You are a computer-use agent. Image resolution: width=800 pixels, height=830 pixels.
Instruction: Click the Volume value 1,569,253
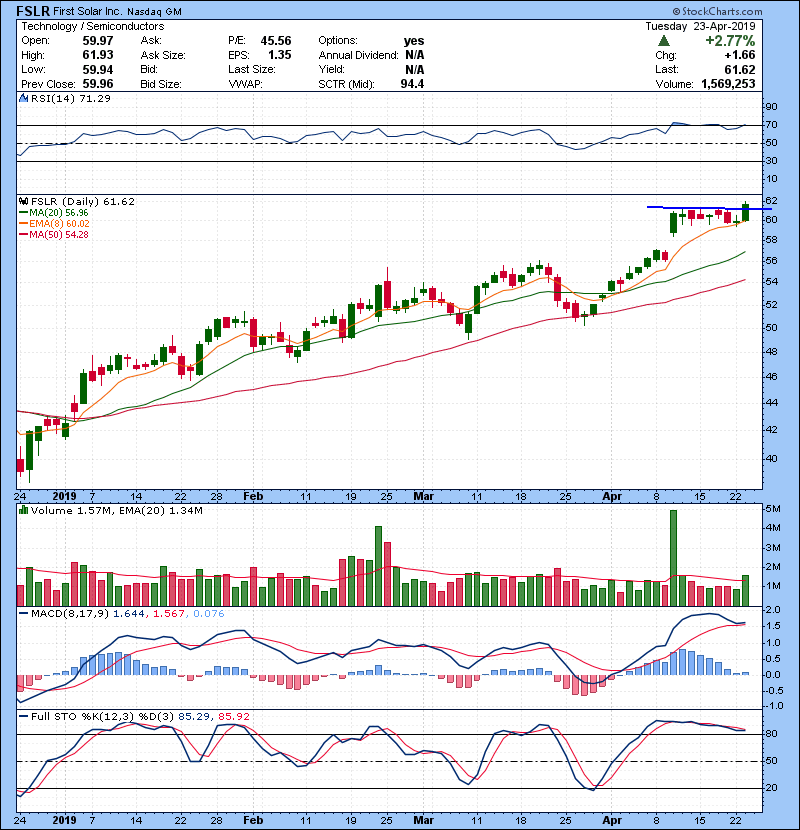tap(729, 84)
